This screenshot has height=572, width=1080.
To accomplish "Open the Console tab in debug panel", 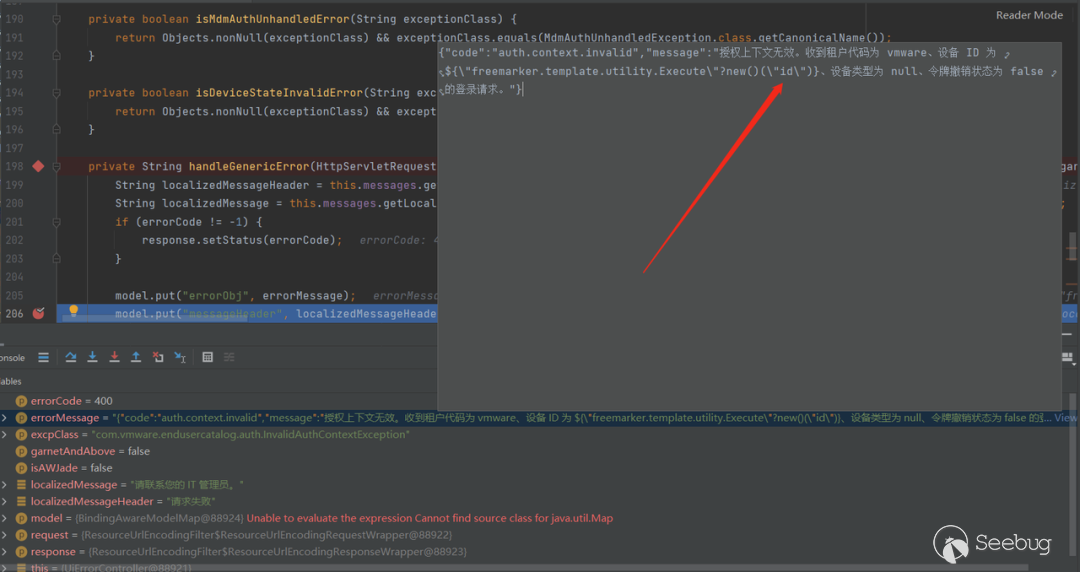I will (12, 357).
